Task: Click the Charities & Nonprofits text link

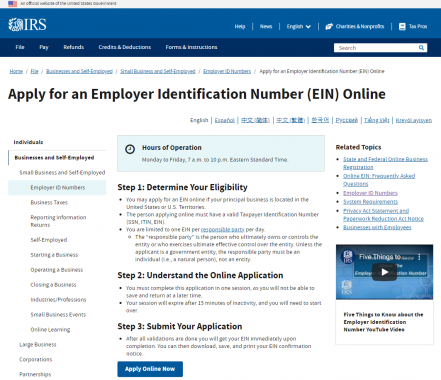Action: pos(360,27)
